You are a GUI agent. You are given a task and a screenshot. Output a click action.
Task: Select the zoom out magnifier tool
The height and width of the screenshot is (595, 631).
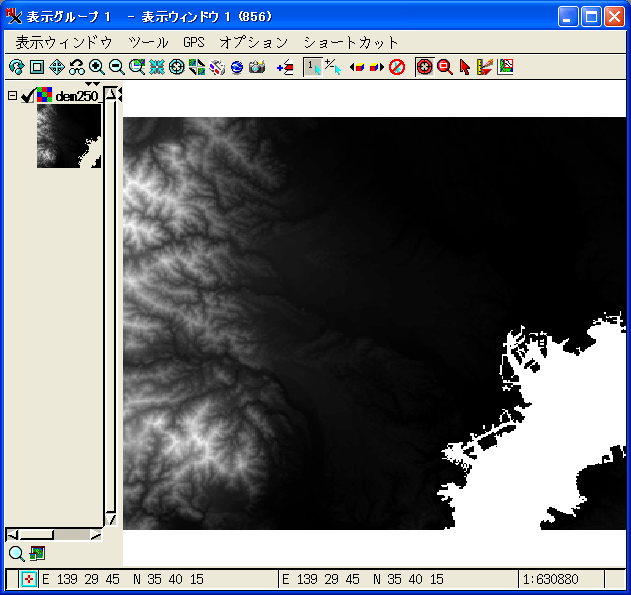[x=117, y=67]
